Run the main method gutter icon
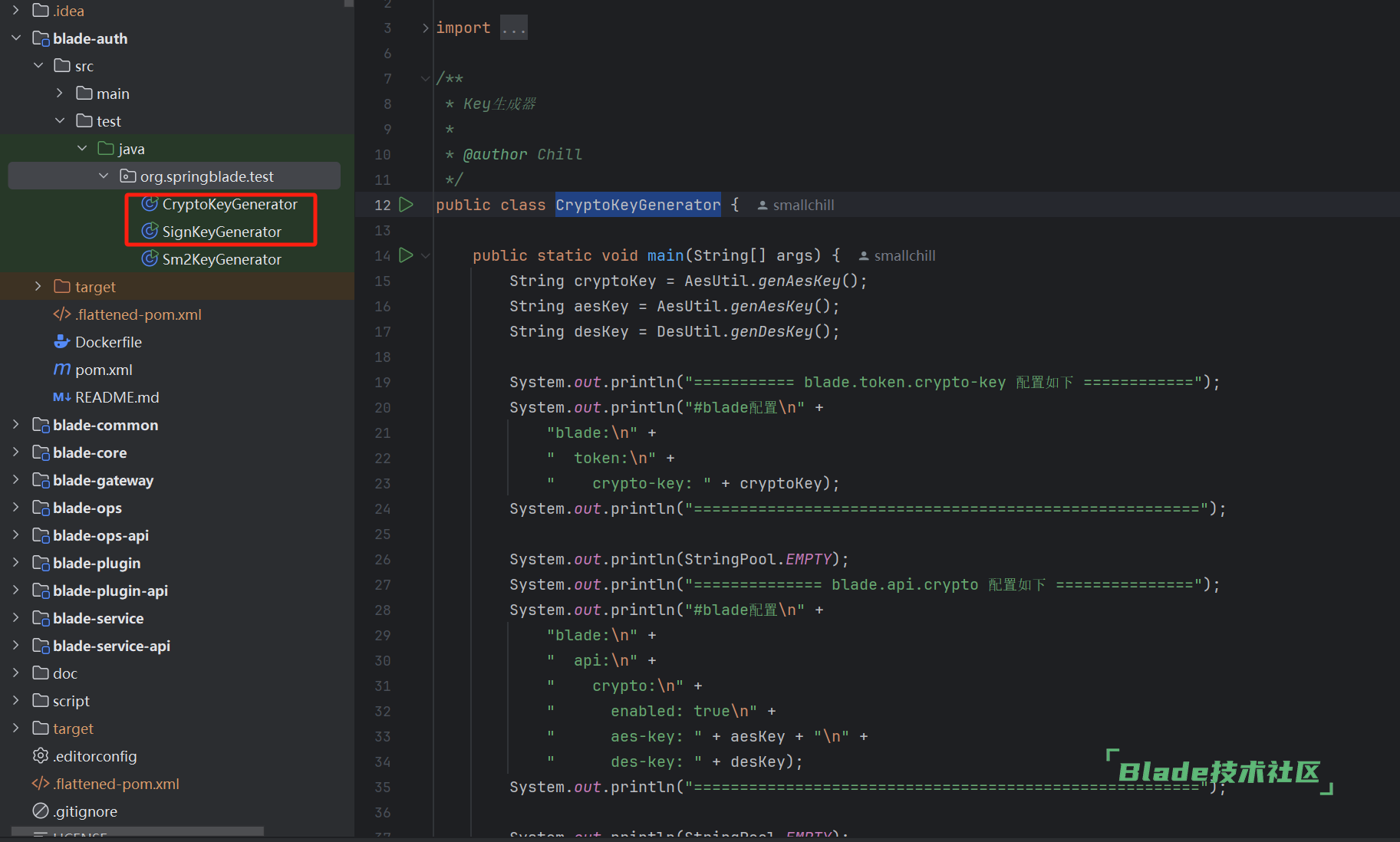Screen dimensions: 1400x842 pos(407,255)
